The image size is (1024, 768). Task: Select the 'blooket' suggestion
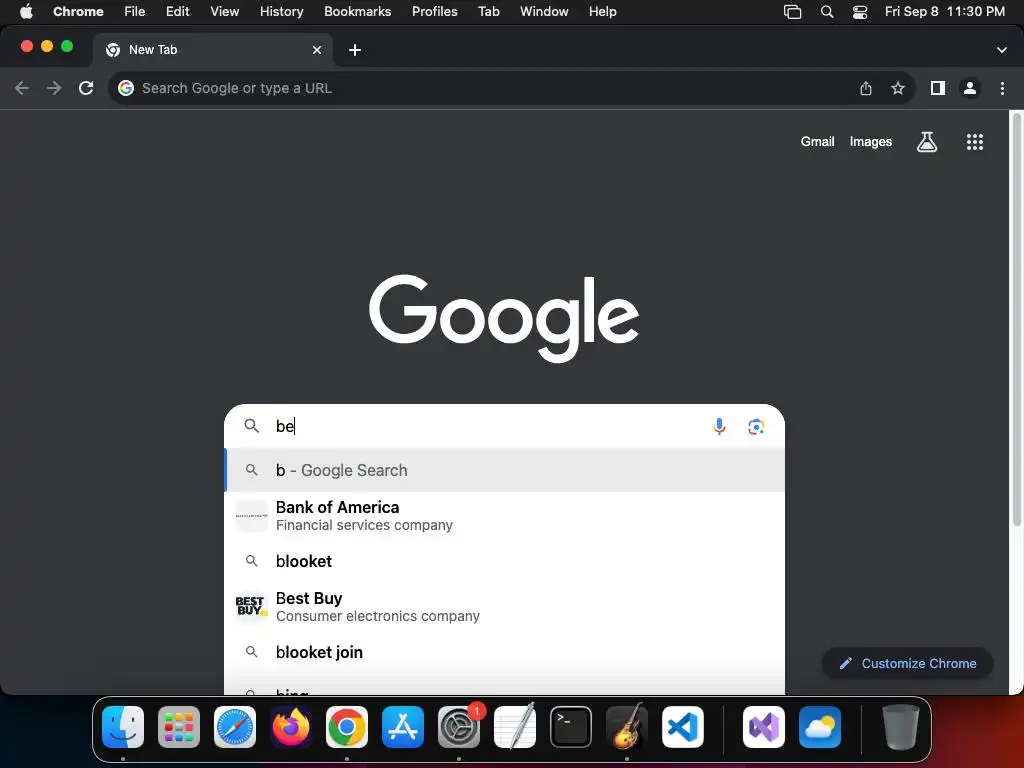pos(504,561)
